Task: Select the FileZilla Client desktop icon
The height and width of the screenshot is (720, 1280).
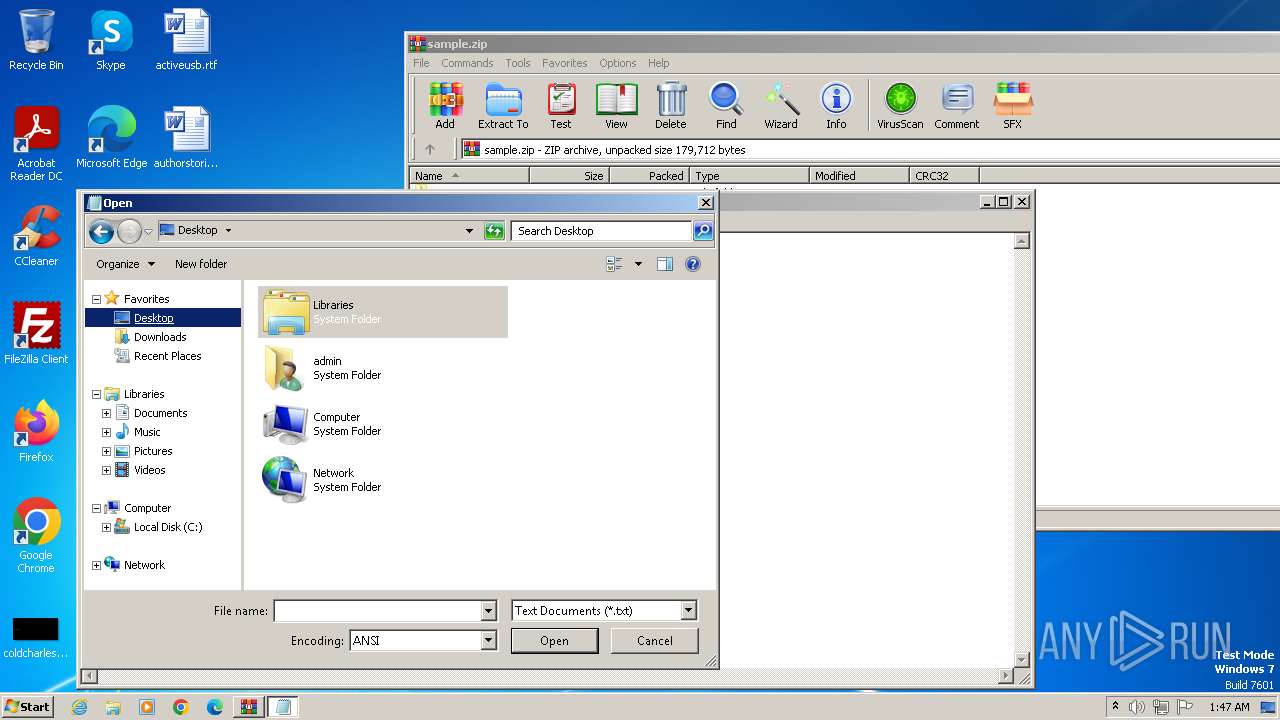Action: point(36,335)
